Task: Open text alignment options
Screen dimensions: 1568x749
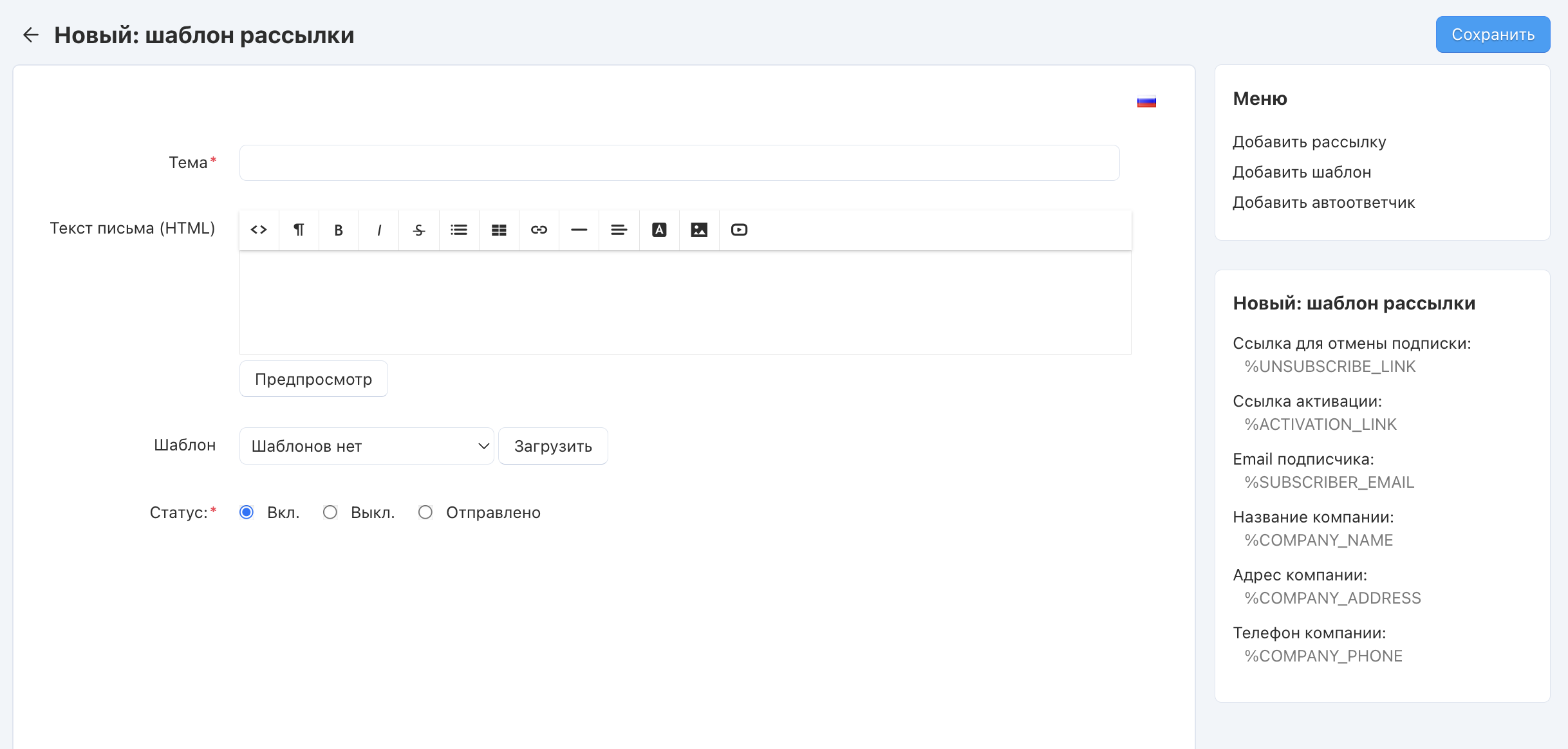Action: point(619,230)
